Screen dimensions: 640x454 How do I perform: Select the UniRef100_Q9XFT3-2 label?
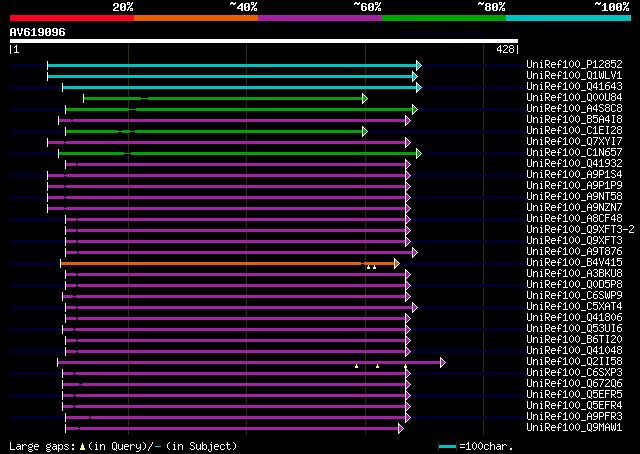click(580, 229)
